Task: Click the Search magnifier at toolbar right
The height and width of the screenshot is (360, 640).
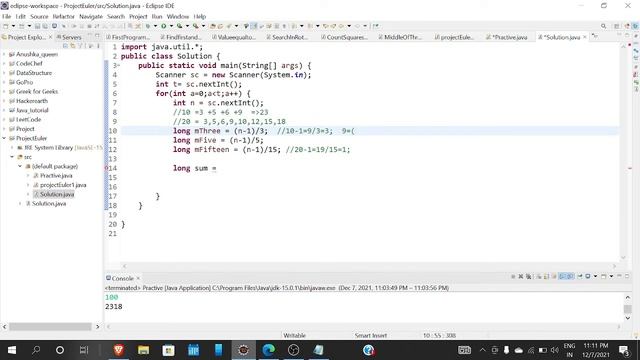Action: 603,26
